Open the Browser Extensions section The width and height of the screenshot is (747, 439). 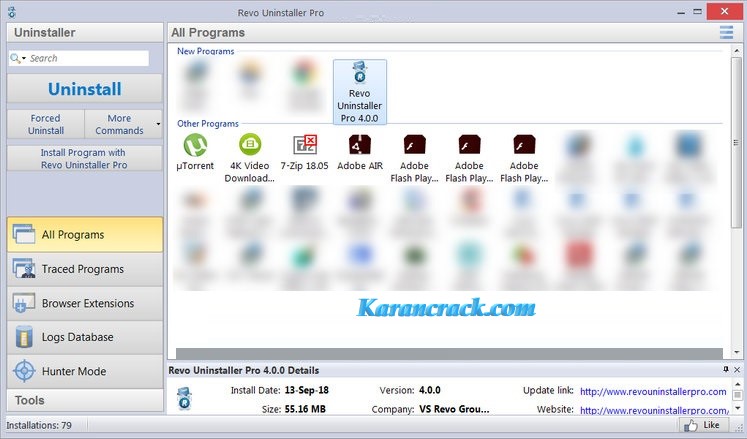(x=85, y=303)
